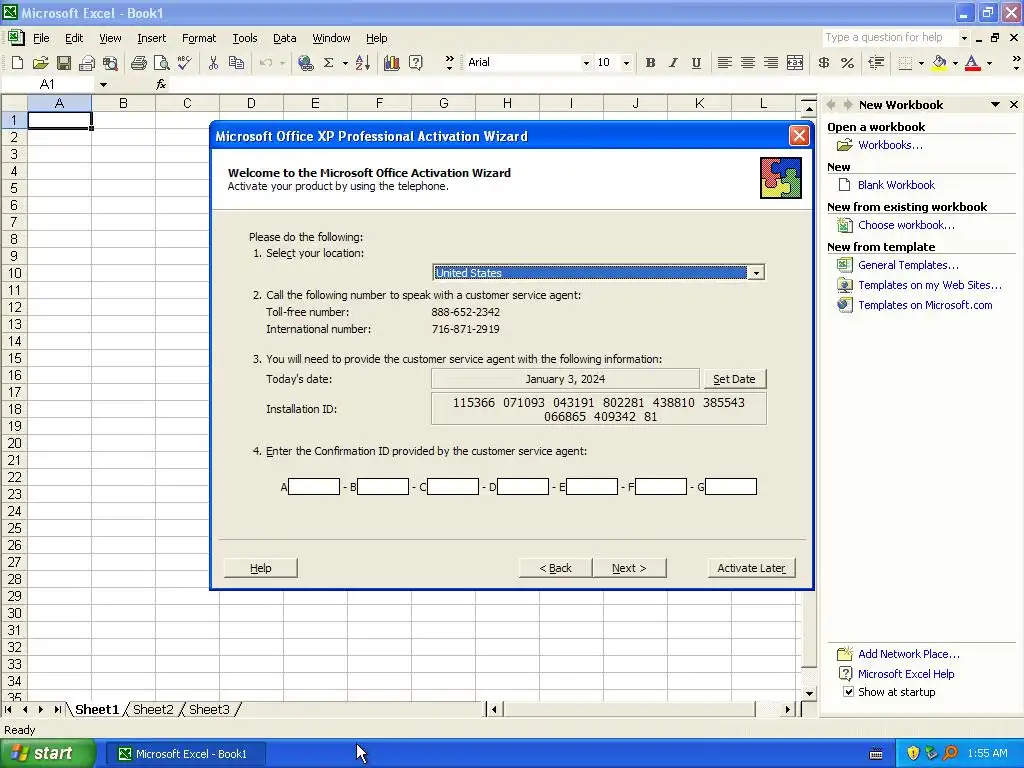
Task: Open the location dropdown showing United States
Action: pos(756,273)
